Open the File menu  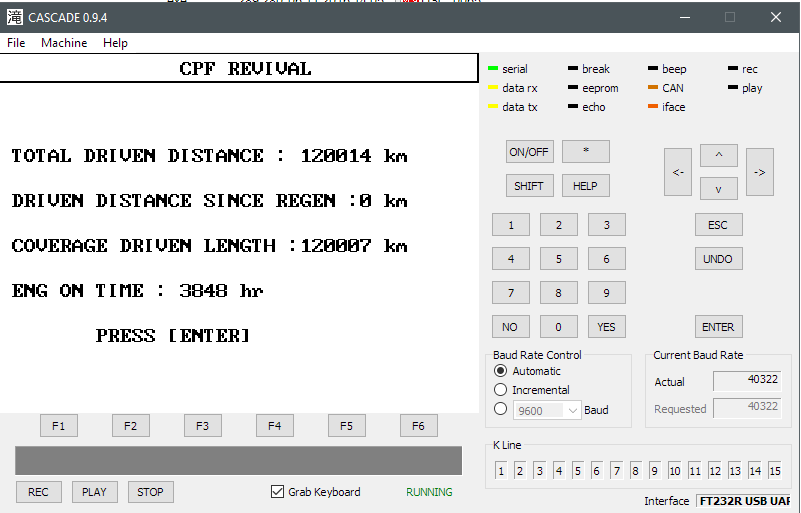[x=16, y=43]
